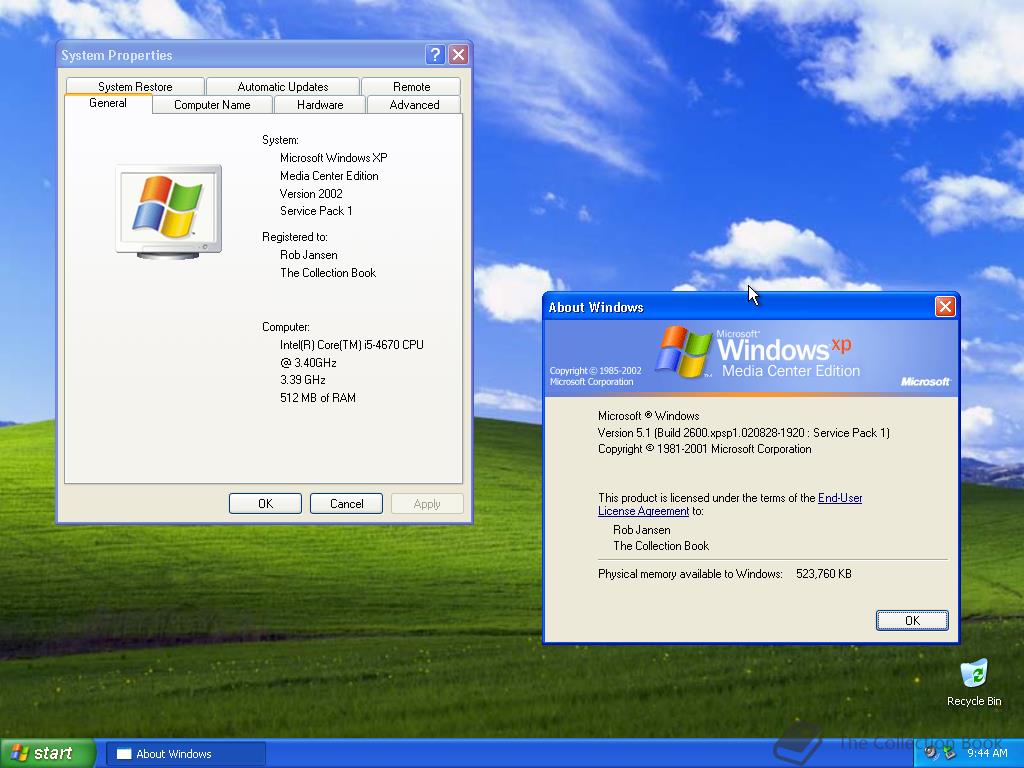Click the help question mark in System Properties
Viewport: 1024px width, 768px height.
435,55
